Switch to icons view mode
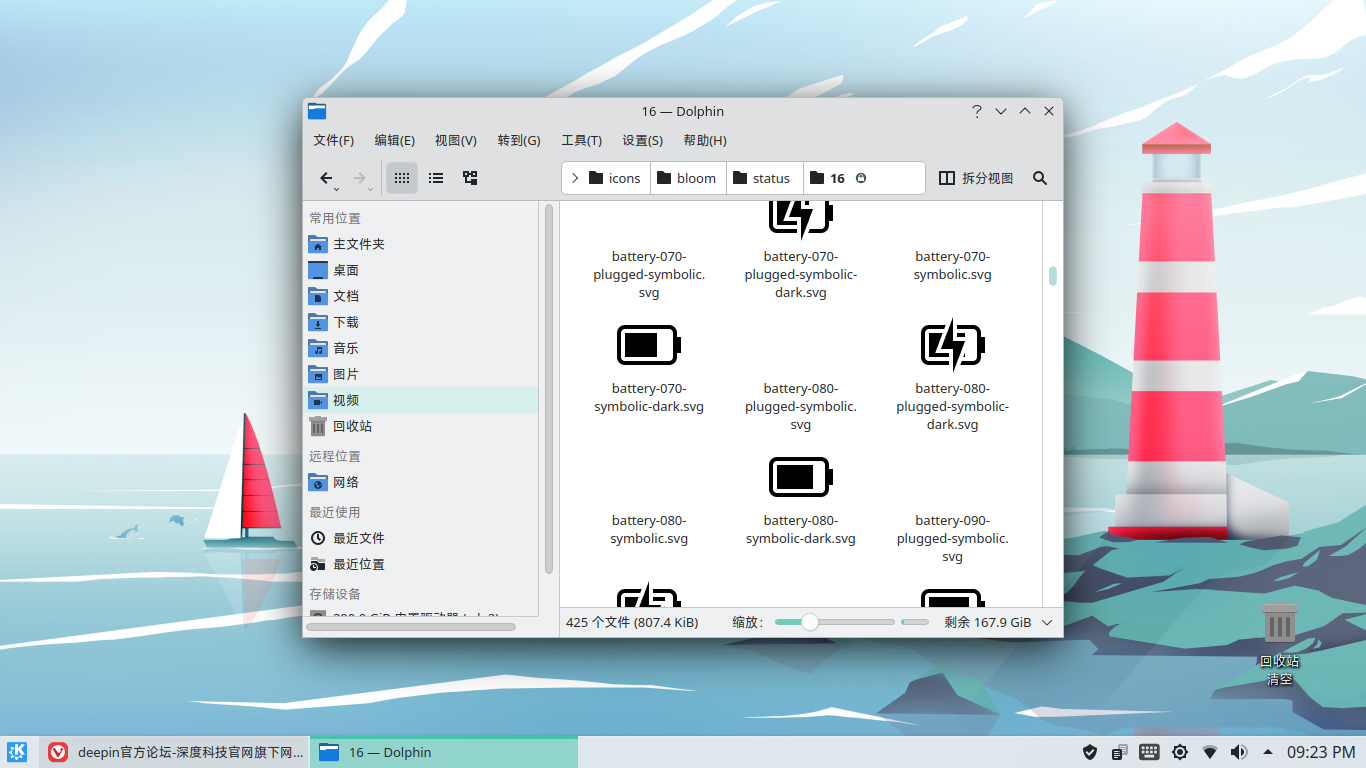This screenshot has width=1366, height=768. [x=402, y=178]
